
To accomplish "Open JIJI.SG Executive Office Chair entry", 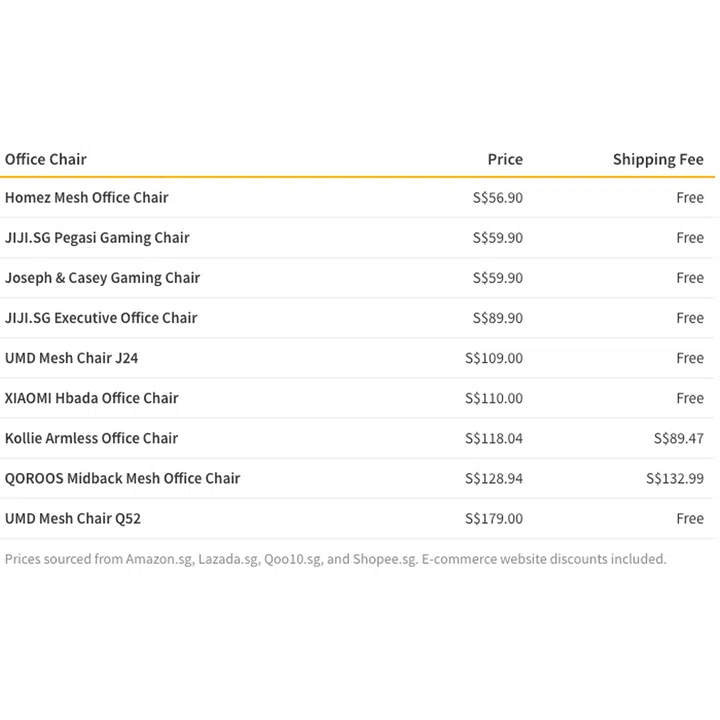I will [101, 318].
